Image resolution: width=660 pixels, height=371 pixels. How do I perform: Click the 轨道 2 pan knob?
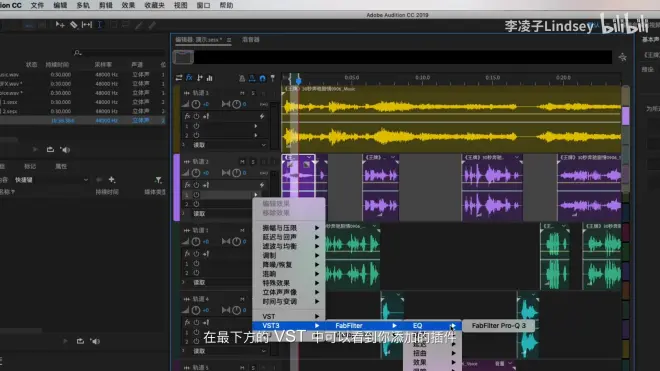pos(237,173)
